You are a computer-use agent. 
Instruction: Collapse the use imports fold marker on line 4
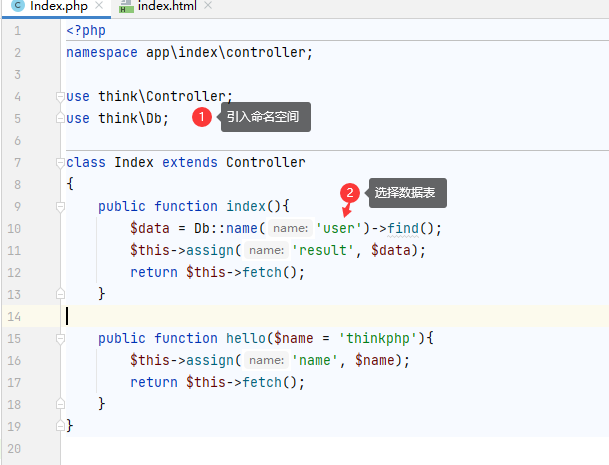coord(61,97)
